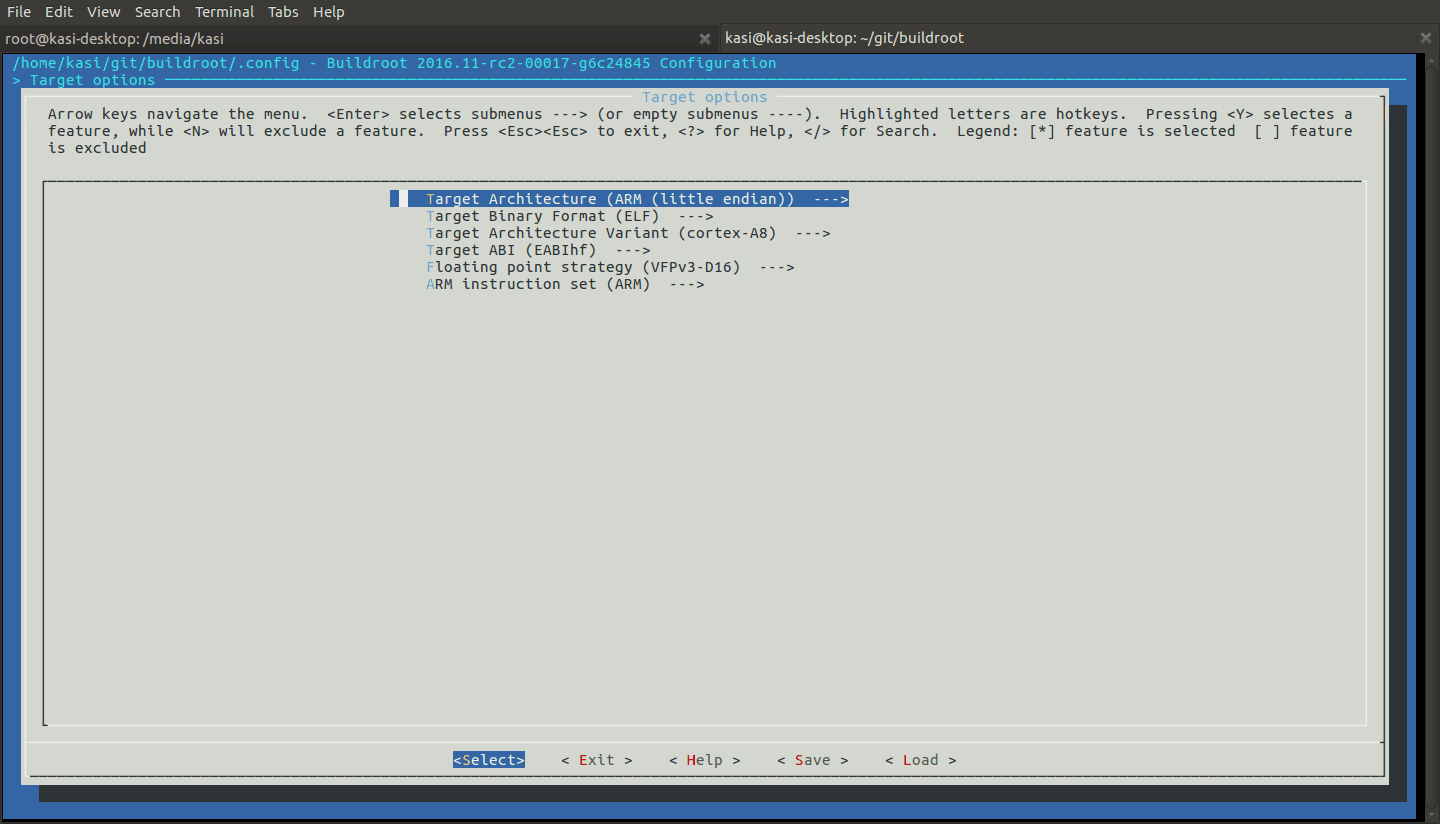Screen dimensions: 1440x824
Task: Open the Edit menu
Action: pos(59,12)
